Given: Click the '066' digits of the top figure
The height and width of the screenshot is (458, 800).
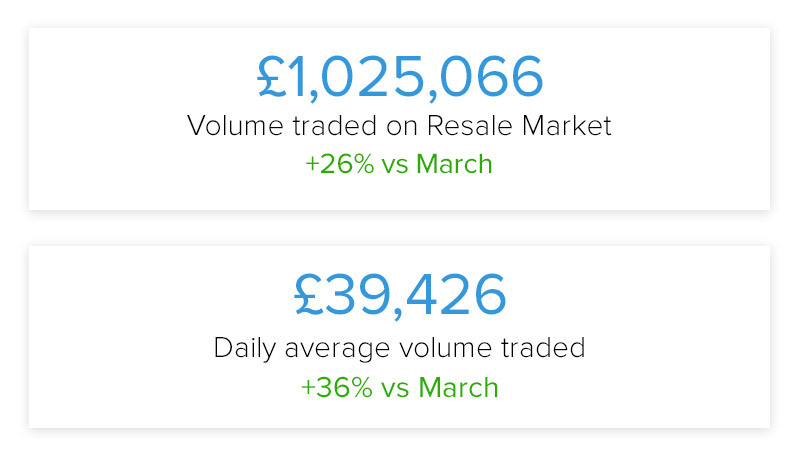Looking at the screenshot, I should pos(491,77).
